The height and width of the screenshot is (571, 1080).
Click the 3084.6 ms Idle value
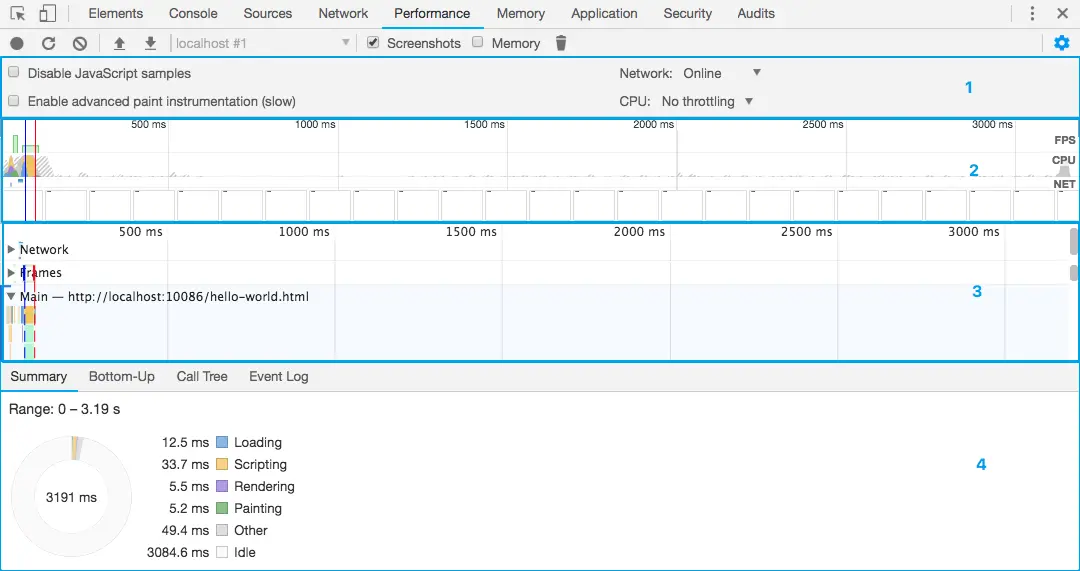[x=178, y=552]
